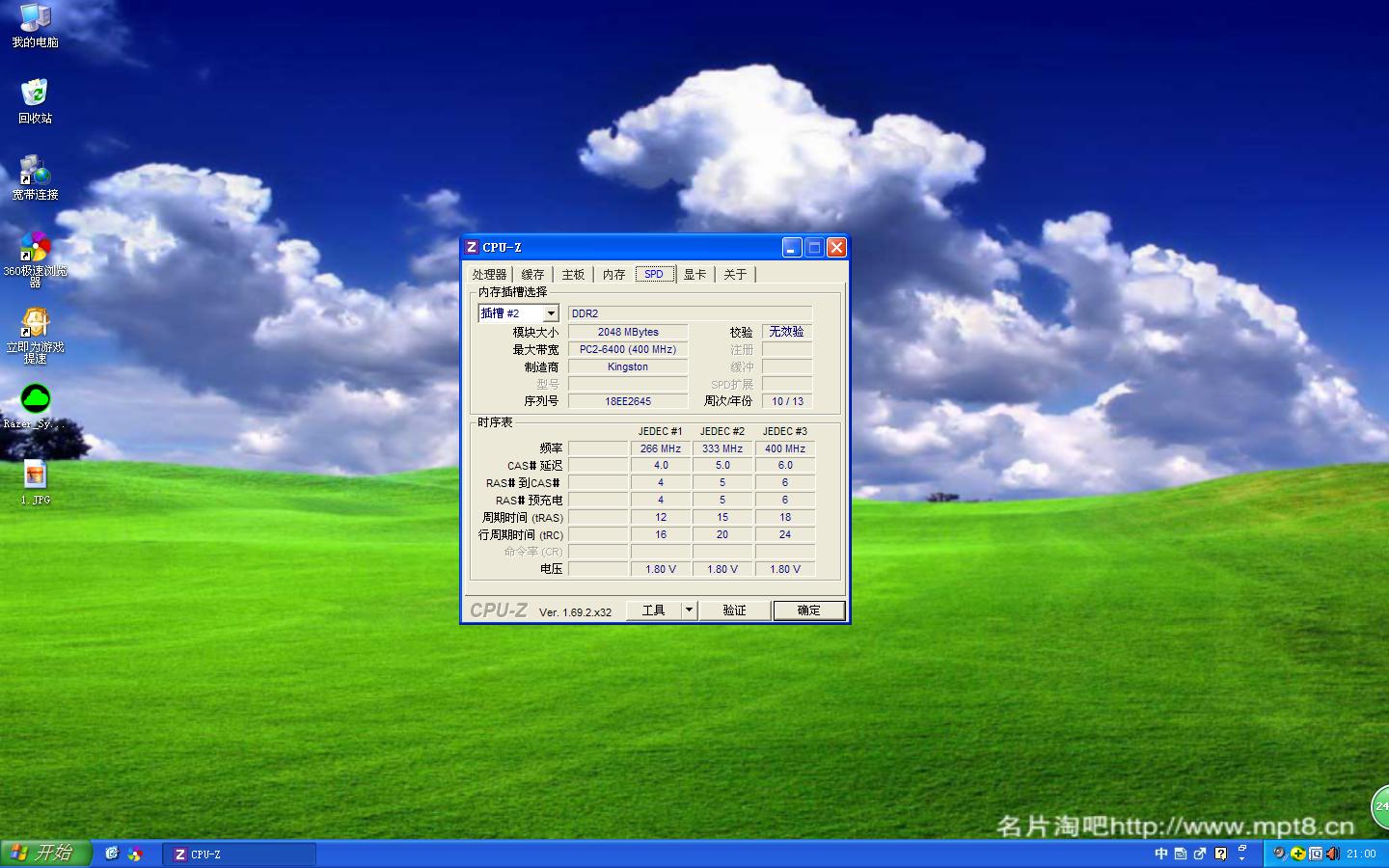
Task: Switch to the 内存 tab
Action: pos(613,275)
